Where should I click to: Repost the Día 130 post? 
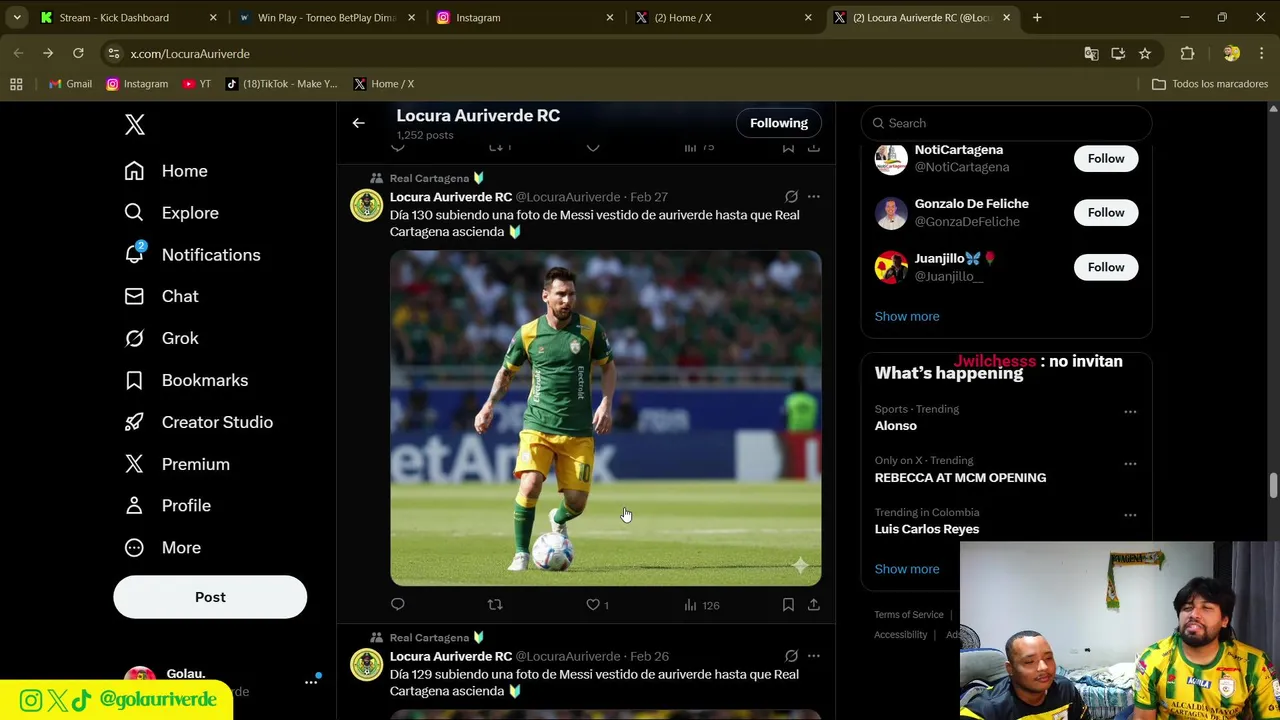coord(495,604)
